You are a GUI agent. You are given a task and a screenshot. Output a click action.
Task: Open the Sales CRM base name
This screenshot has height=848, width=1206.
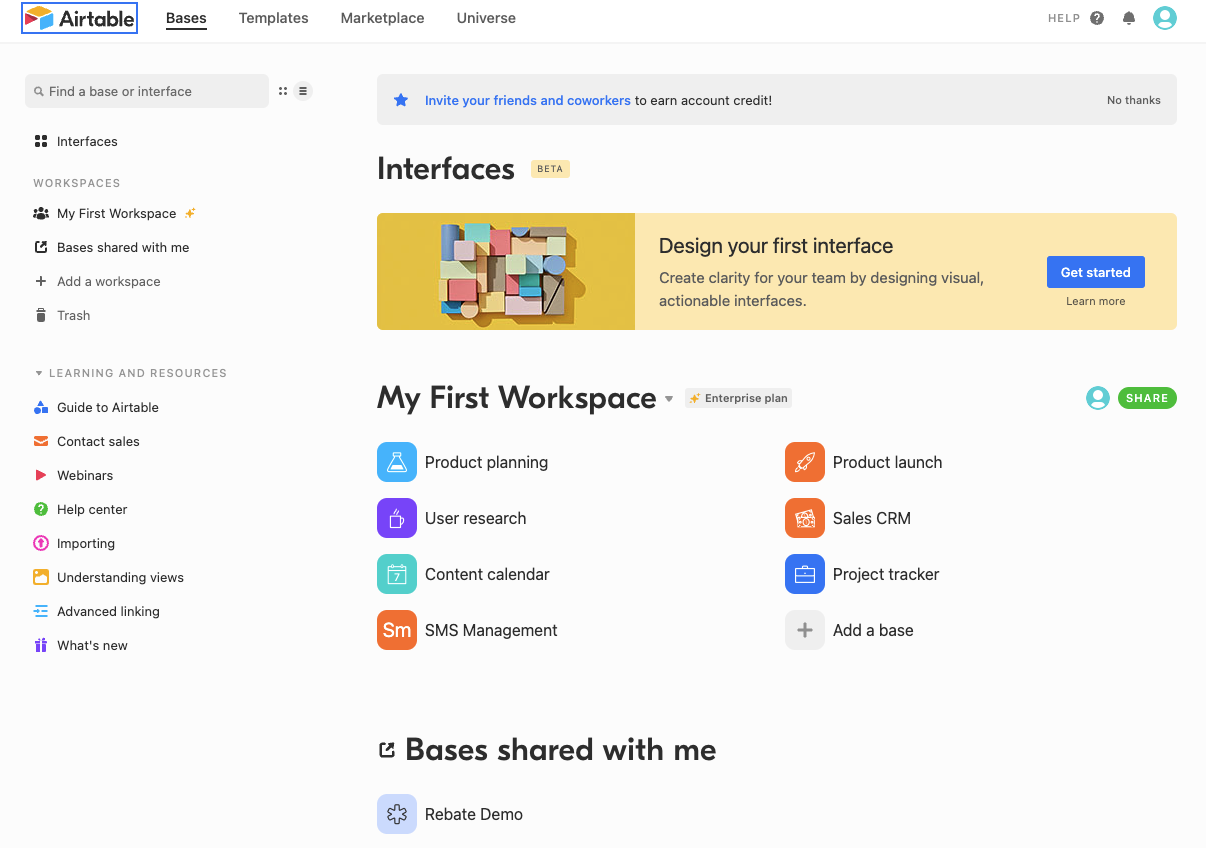(872, 518)
